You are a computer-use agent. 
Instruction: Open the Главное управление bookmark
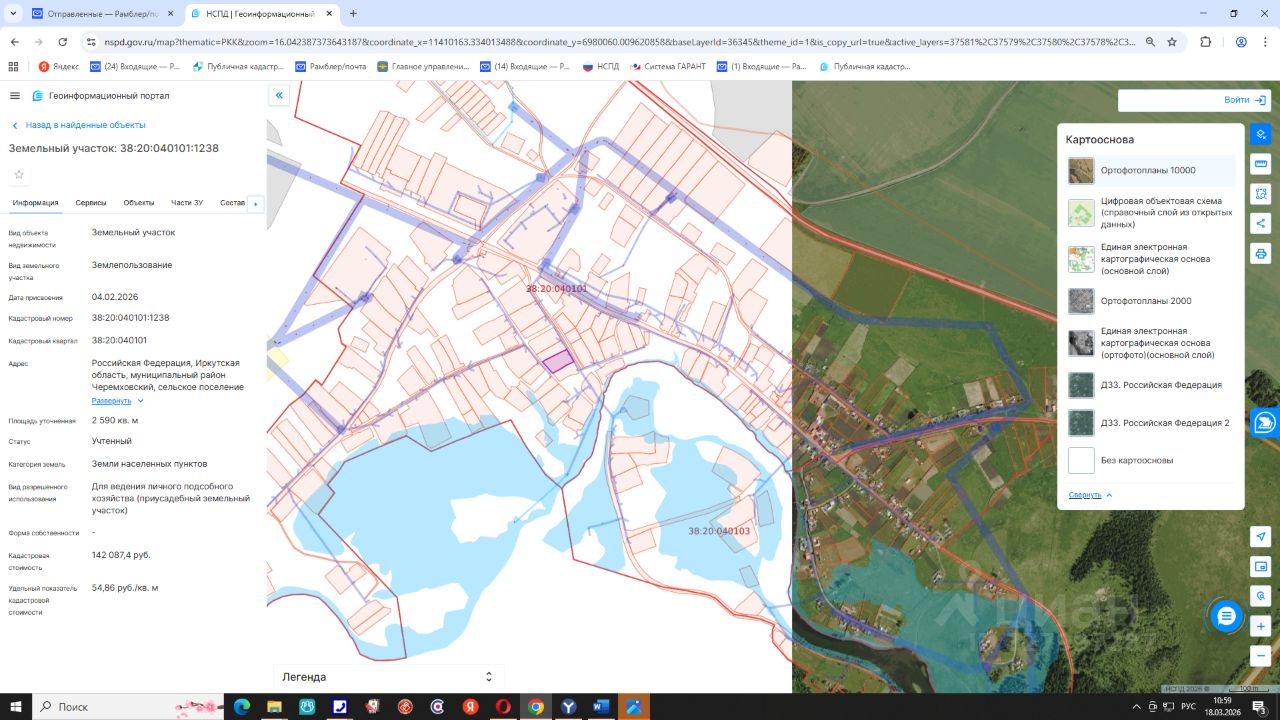(x=423, y=67)
